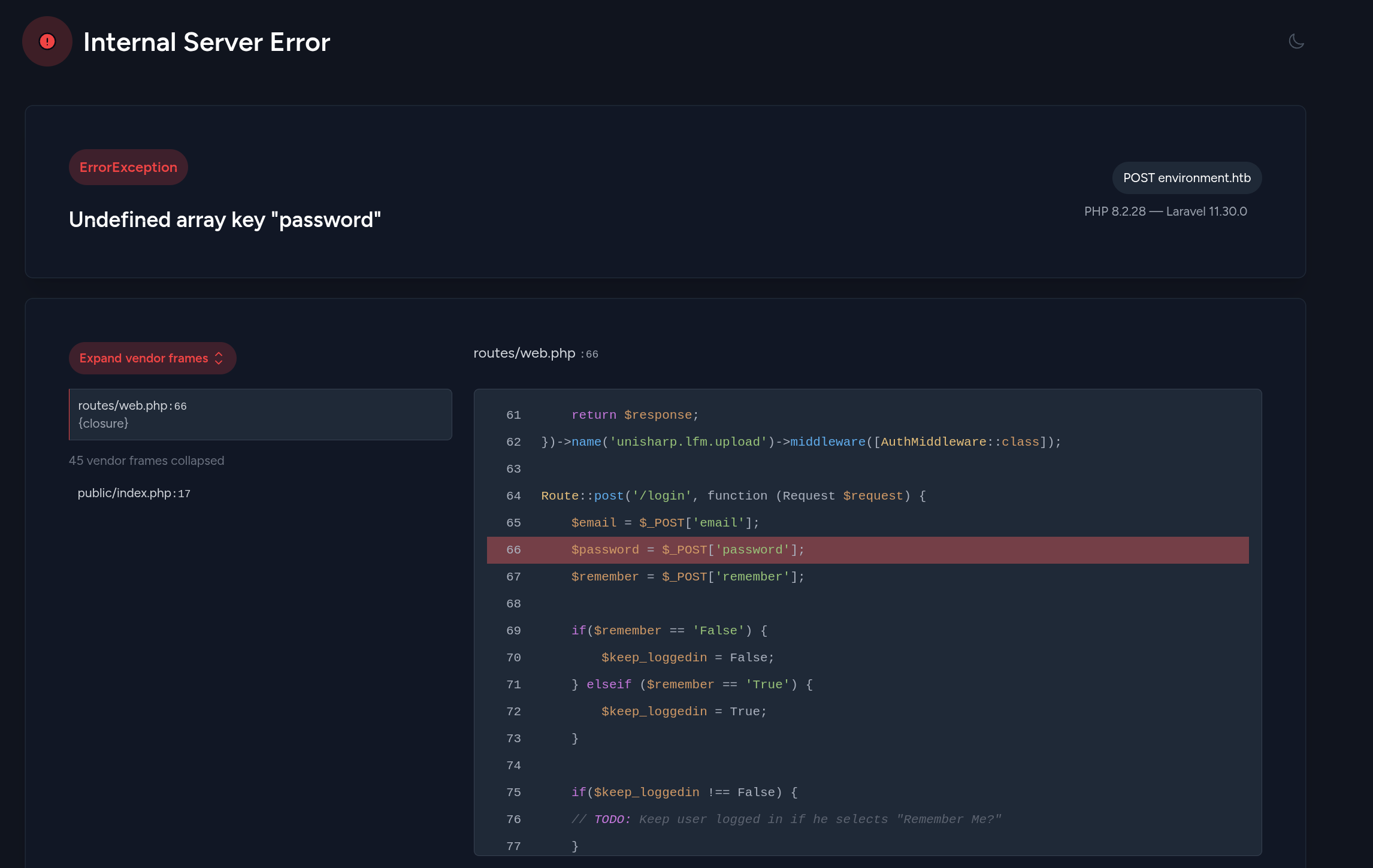Image resolution: width=1373 pixels, height=868 pixels.
Task: Select routes/web.php:66 closure frame
Action: tap(260, 415)
